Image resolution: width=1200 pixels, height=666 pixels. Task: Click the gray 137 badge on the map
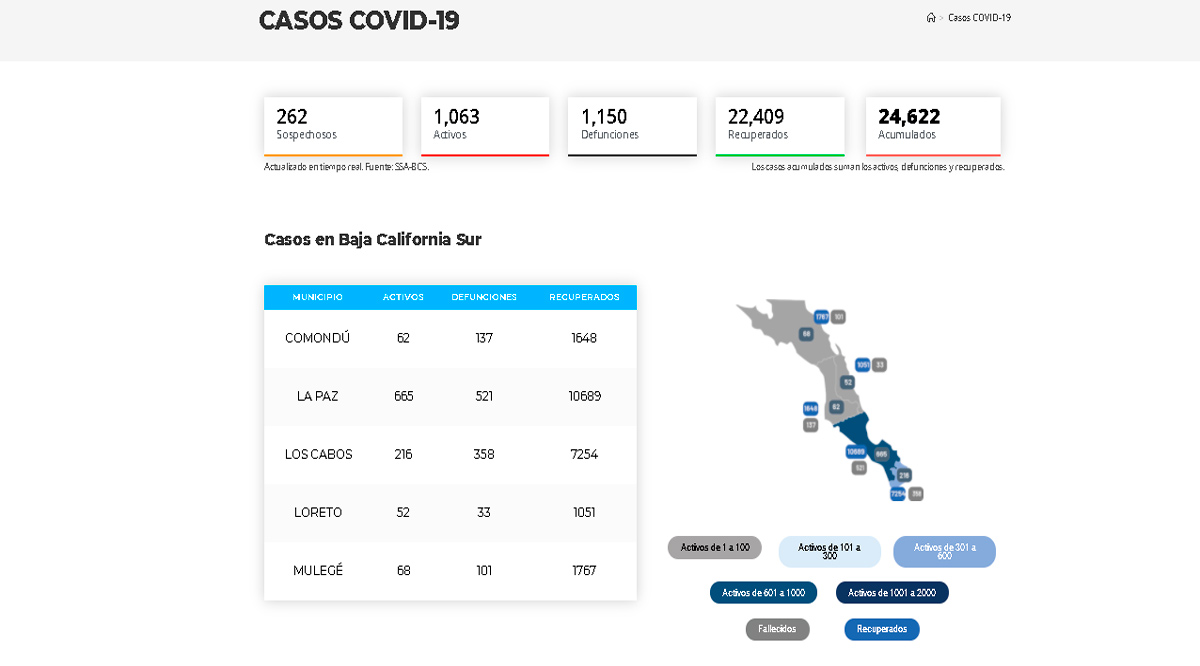(811, 425)
